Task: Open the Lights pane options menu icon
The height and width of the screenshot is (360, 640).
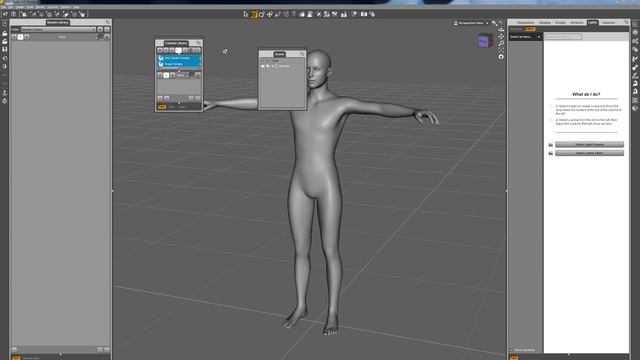Action: [627, 22]
